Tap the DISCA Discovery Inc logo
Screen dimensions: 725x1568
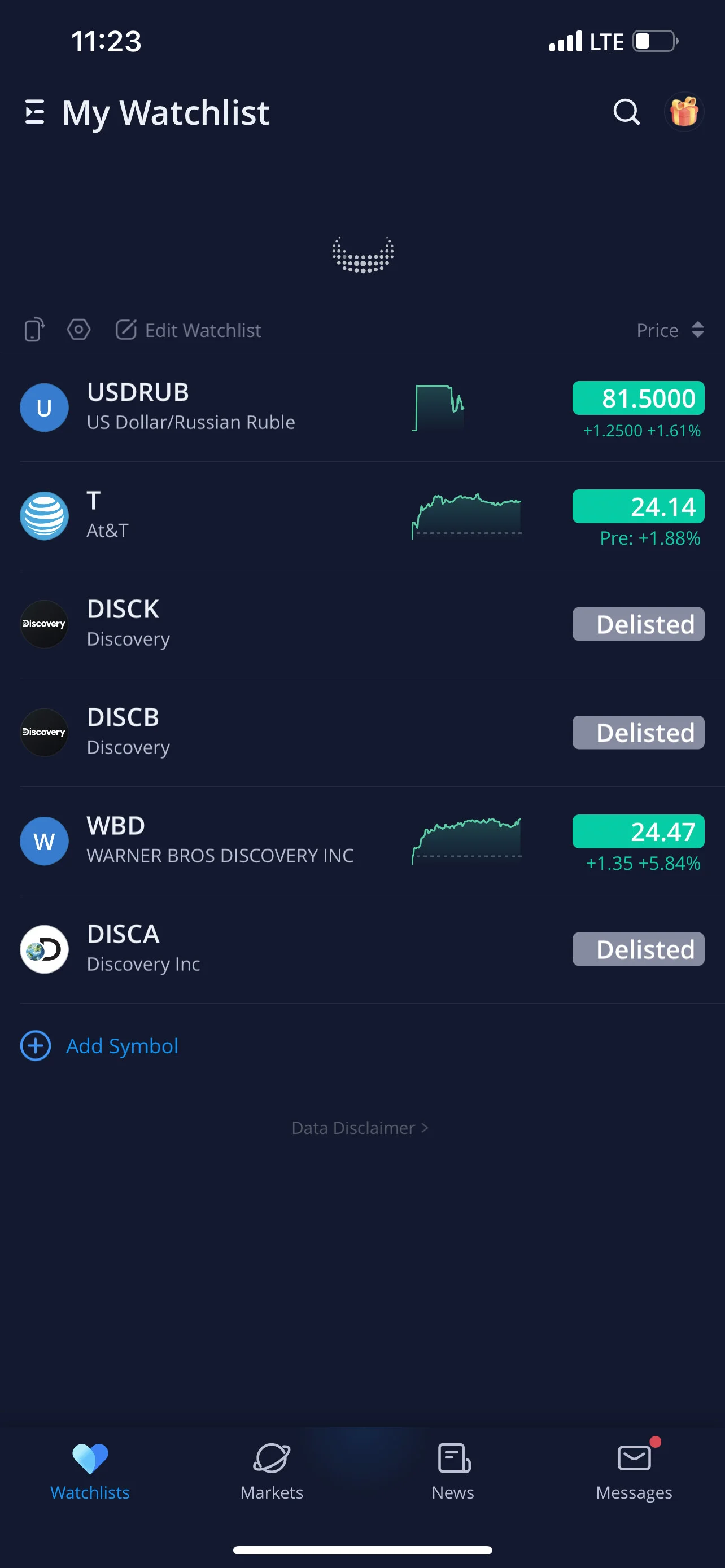(x=44, y=949)
